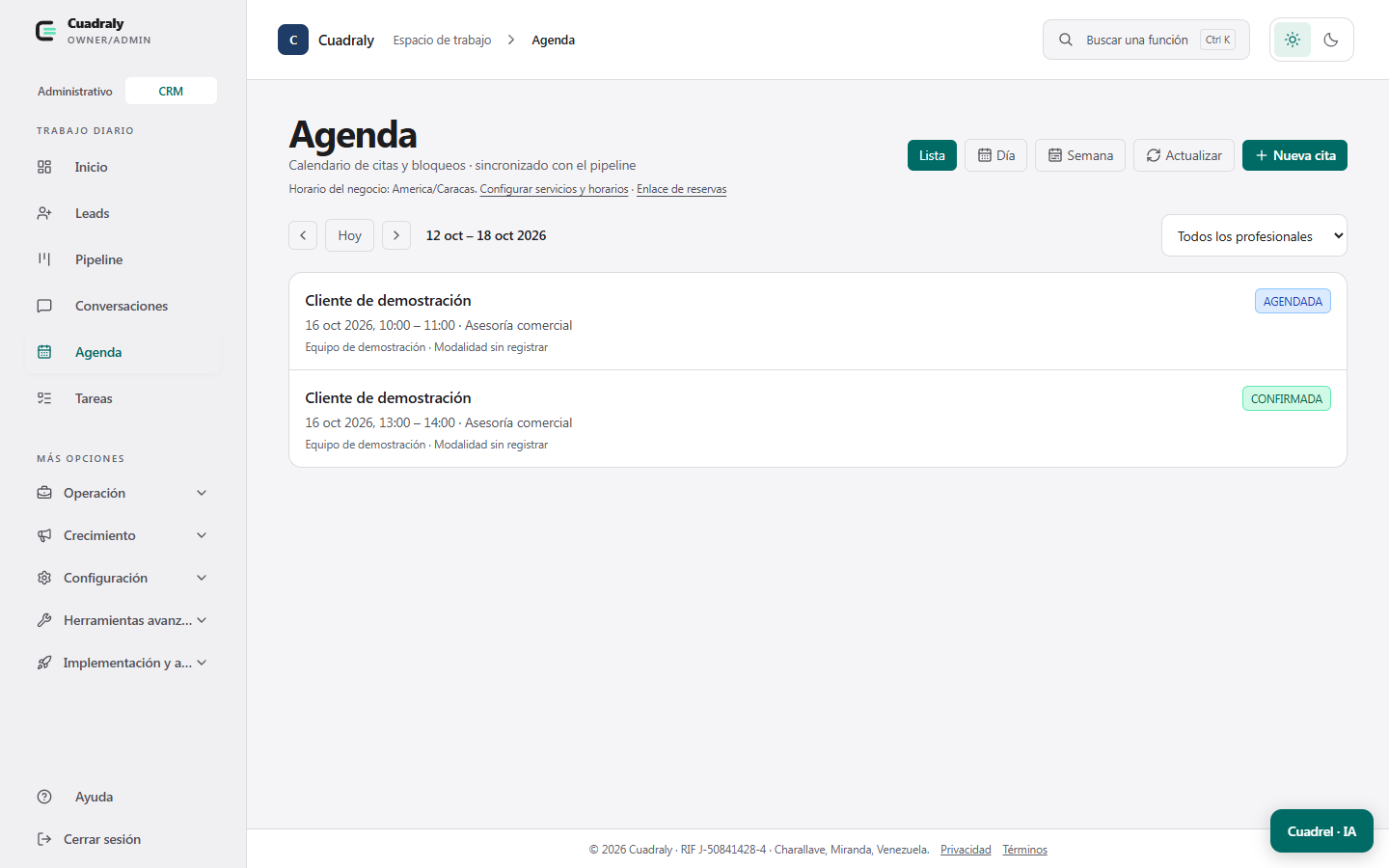Screen dimensions: 1389x868
Task: Open the Privacidad footer link
Action: point(966,850)
